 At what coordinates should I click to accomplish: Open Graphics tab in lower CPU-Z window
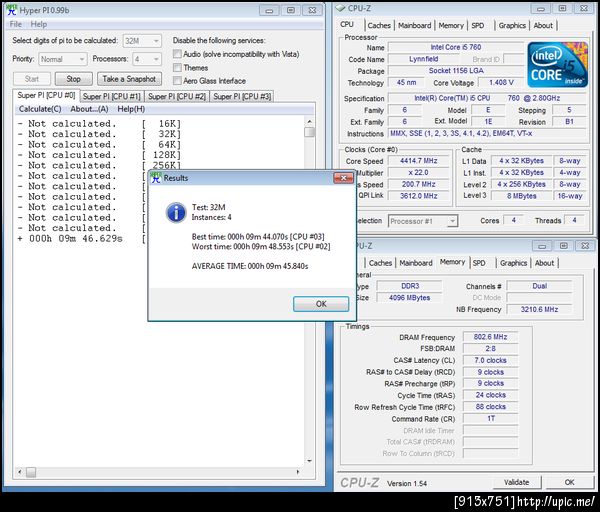[x=514, y=263]
